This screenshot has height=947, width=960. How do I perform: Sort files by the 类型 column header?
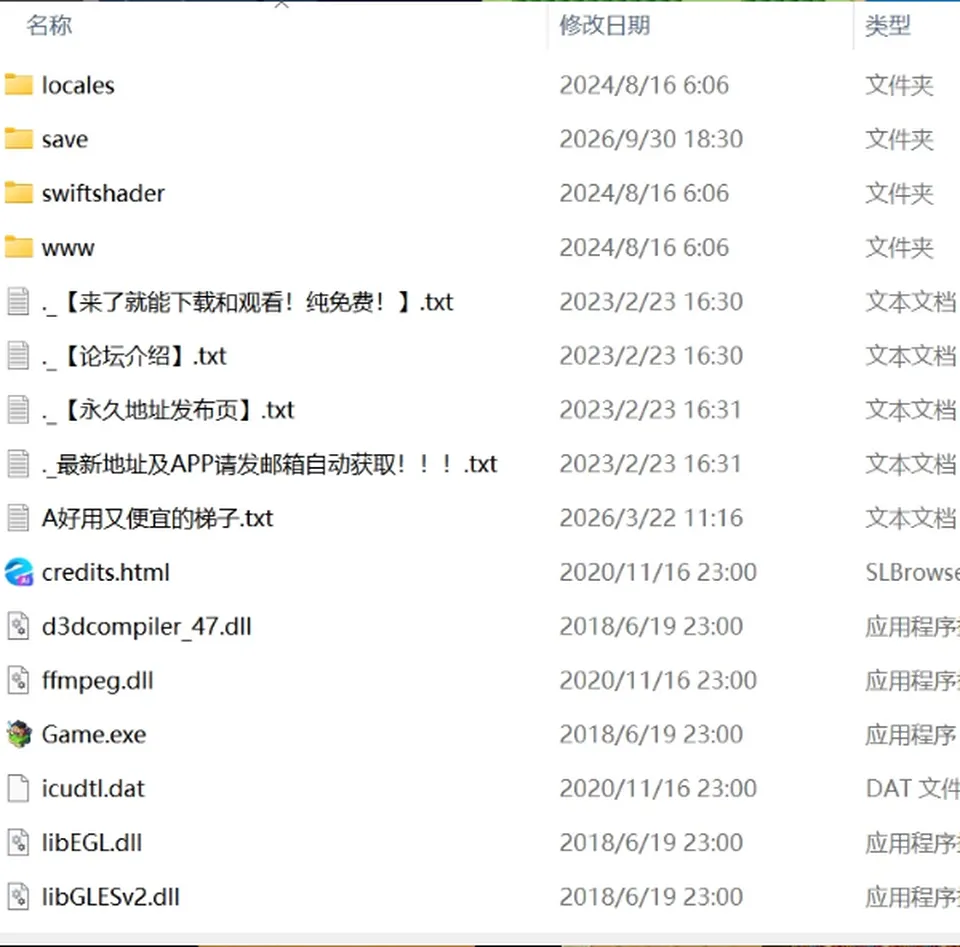888,26
